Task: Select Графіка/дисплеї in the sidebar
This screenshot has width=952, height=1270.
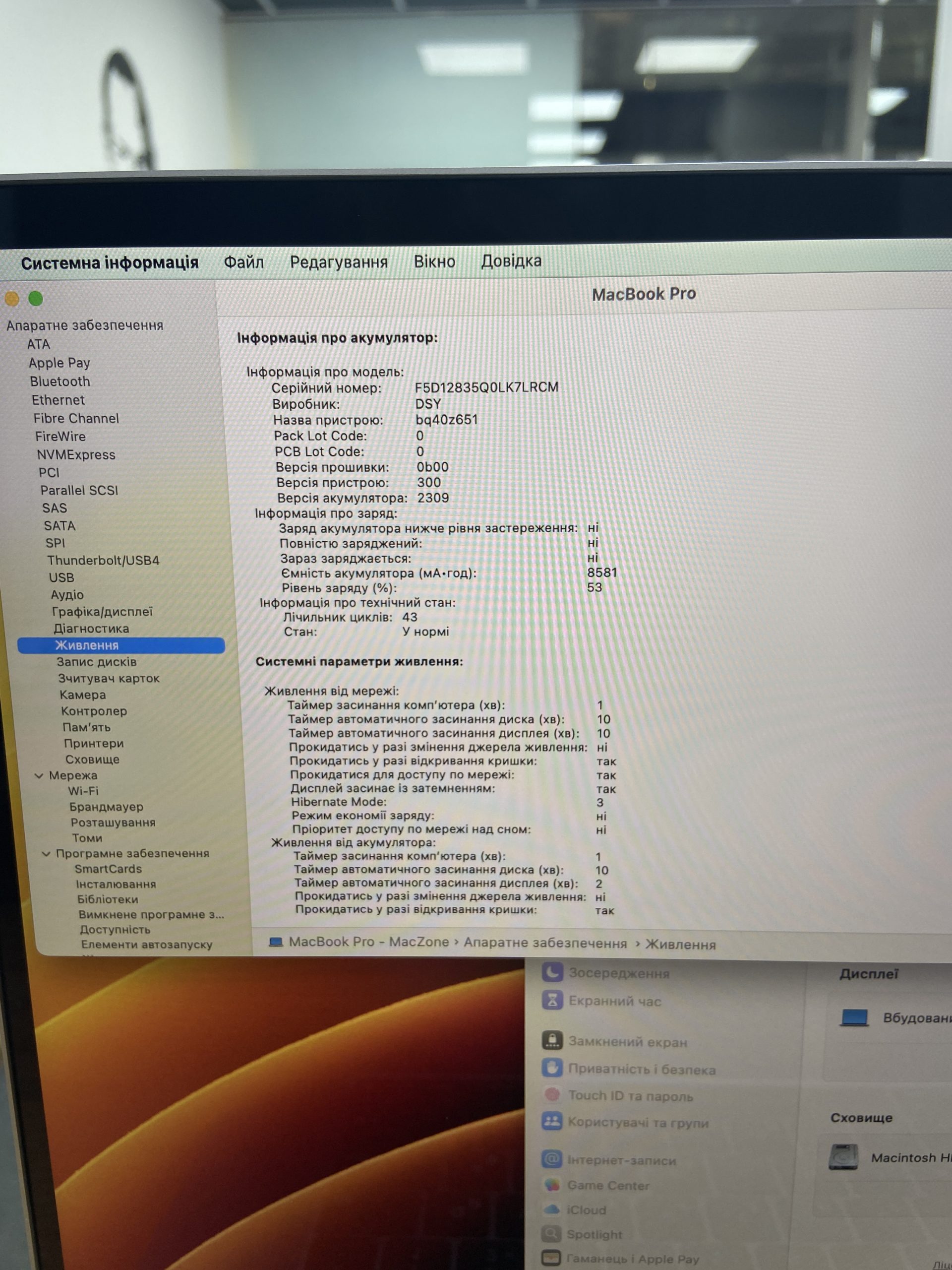Action: [x=102, y=612]
